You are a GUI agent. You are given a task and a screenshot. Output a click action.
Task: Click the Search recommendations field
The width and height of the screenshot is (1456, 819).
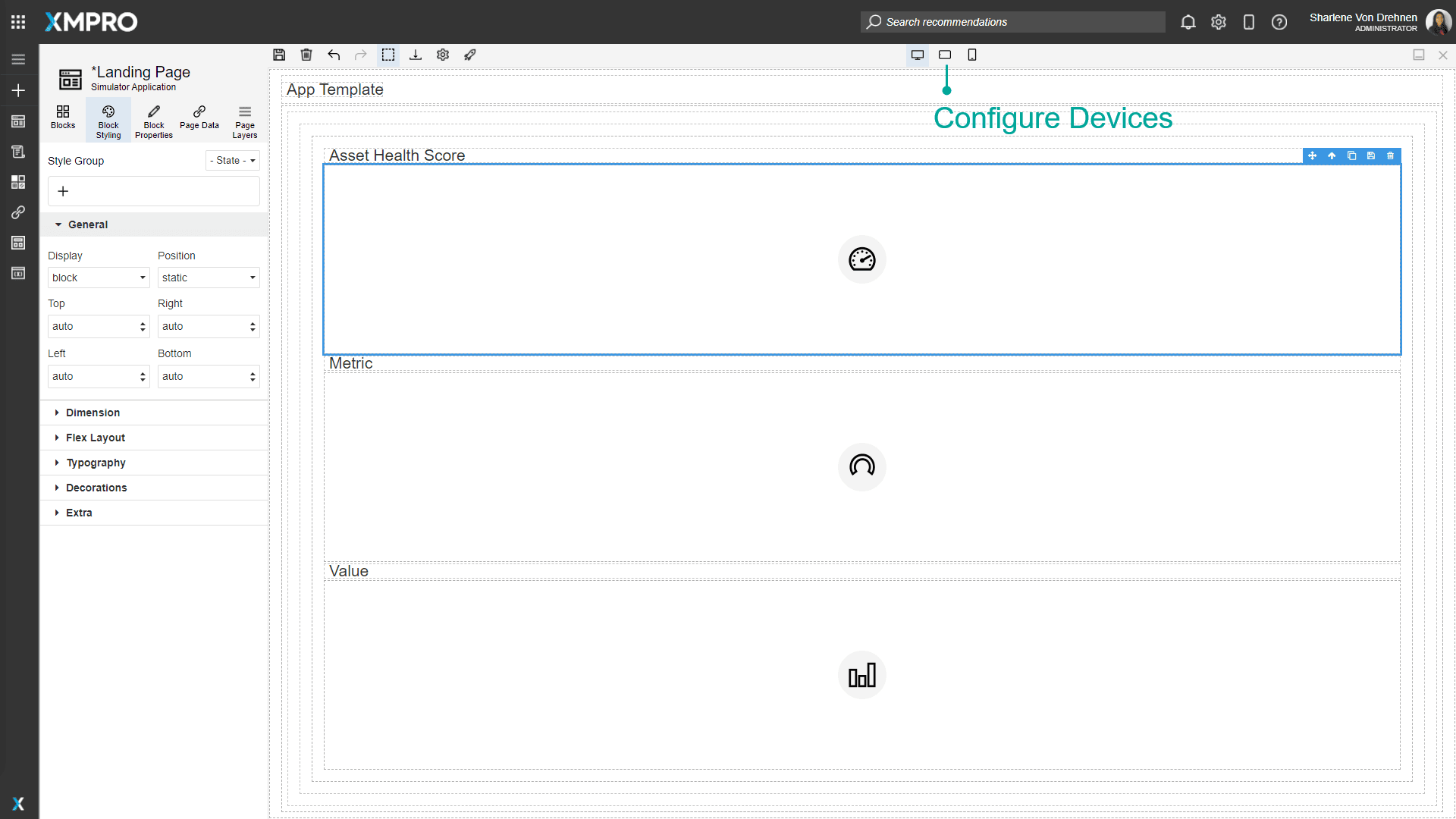(x=1012, y=22)
